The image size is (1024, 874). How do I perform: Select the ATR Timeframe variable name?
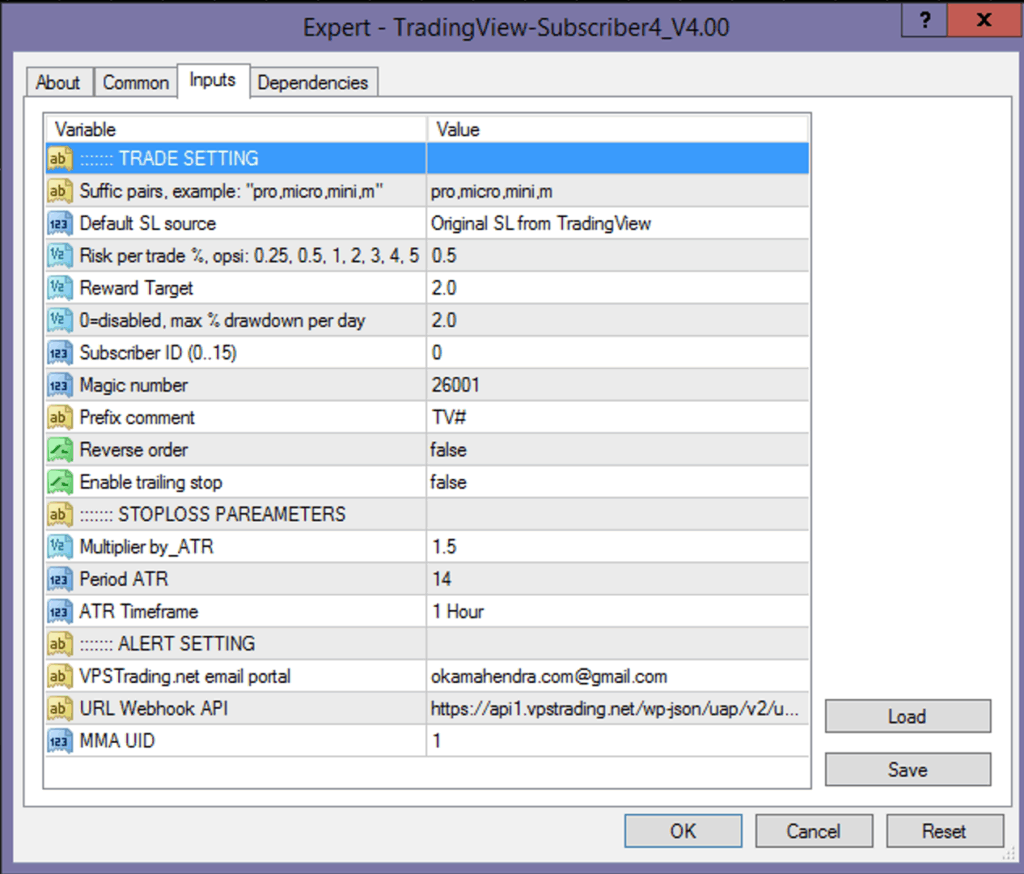[x=139, y=611]
